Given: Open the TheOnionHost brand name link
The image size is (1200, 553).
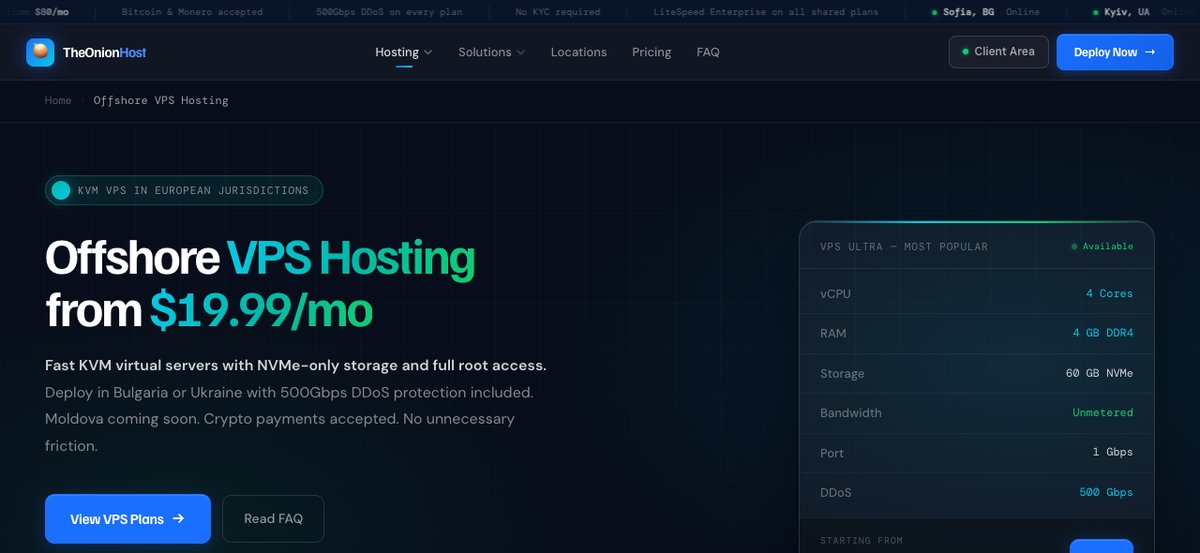Looking at the screenshot, I should click(x=104, y=52).
